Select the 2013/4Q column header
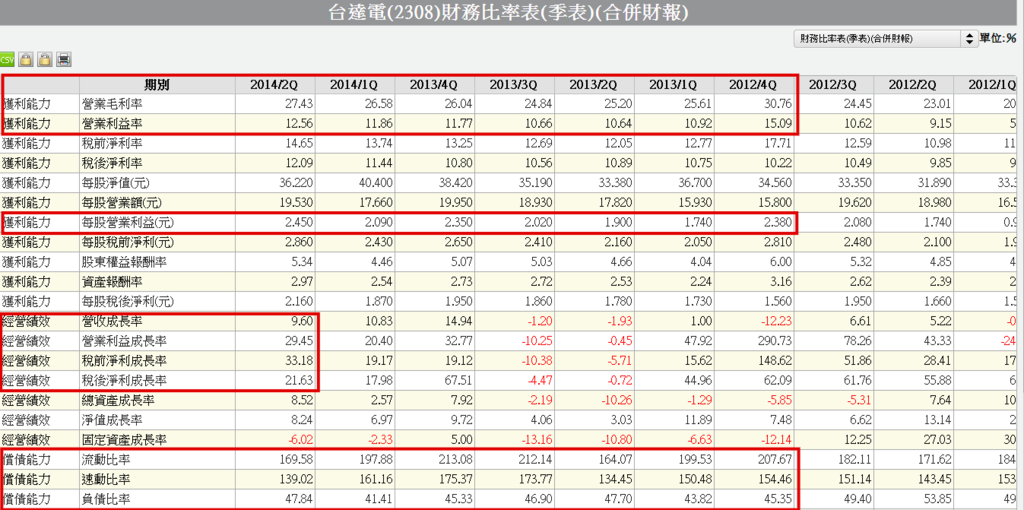The width and height of the screenshot is (1024, 510). pos(434,85)
